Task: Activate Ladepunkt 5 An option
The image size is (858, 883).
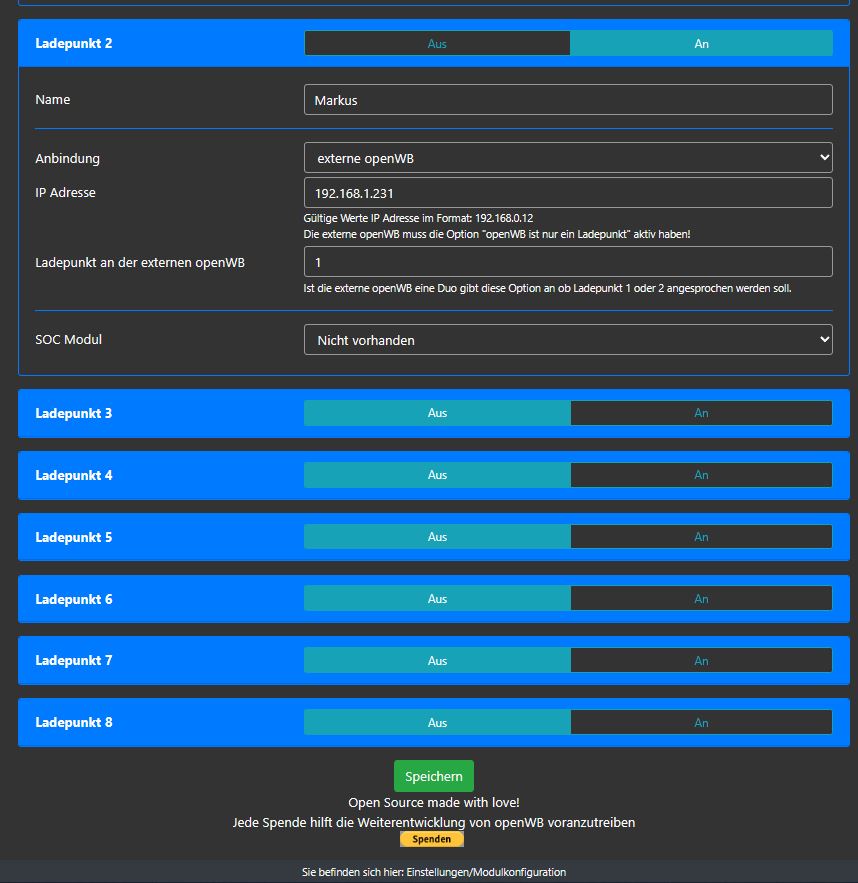Action: (701, 537)
